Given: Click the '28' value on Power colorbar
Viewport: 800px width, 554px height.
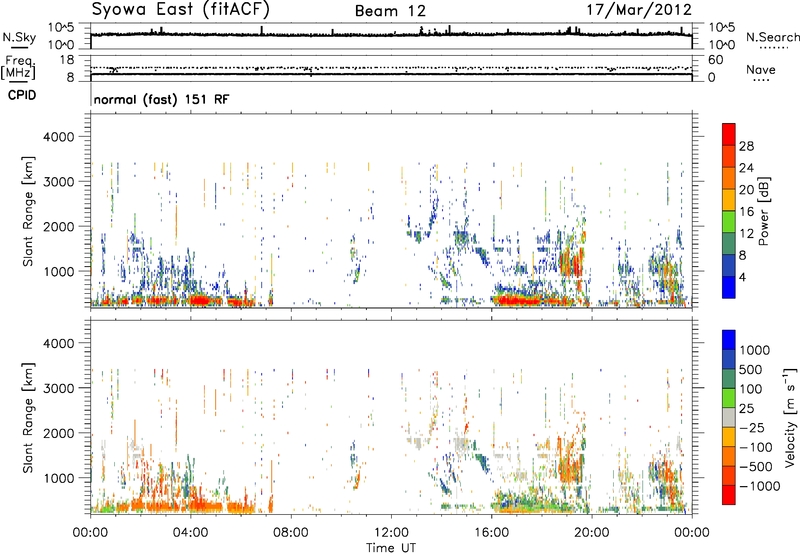Looking at the screenshot, I should click(746, 146).
